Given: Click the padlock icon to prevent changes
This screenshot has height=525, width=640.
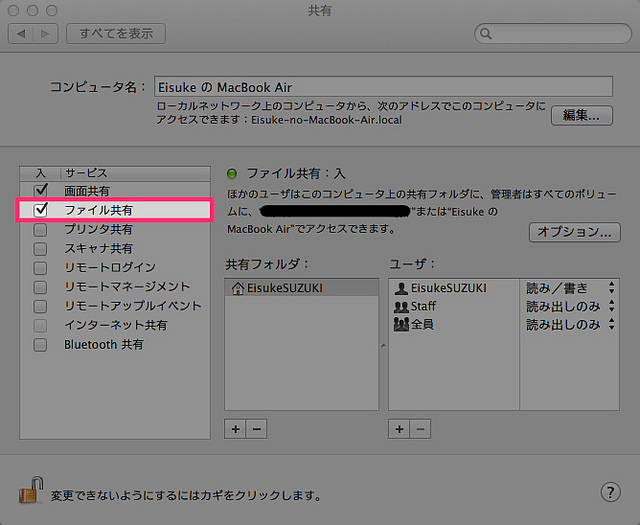Looking at the screenshot, I should point(31,489).
